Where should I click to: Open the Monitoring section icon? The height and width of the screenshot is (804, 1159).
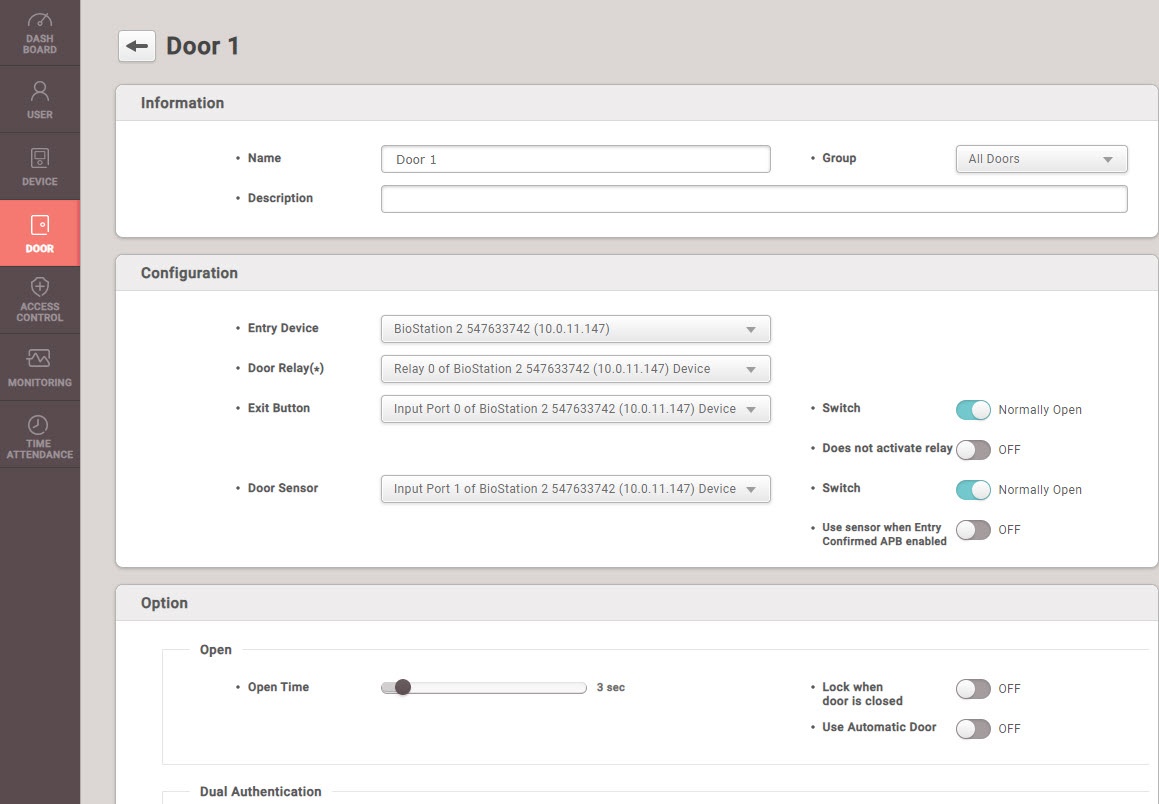tap(40, 358)
